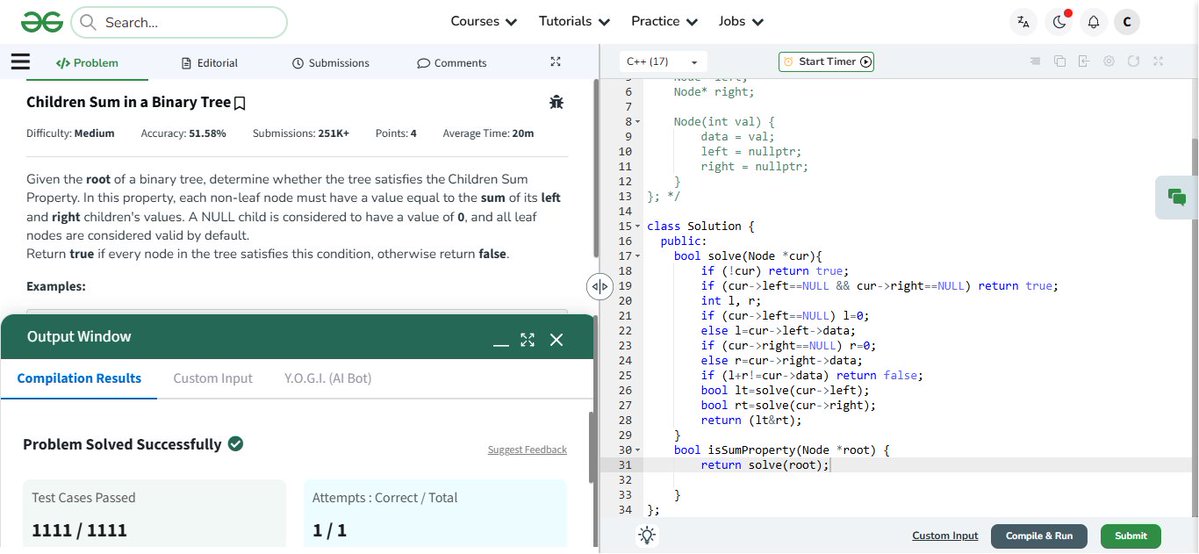Click the code format icon in editor toolbar
This screenshot has width=1199, height=554.
tap(1035, 61)
